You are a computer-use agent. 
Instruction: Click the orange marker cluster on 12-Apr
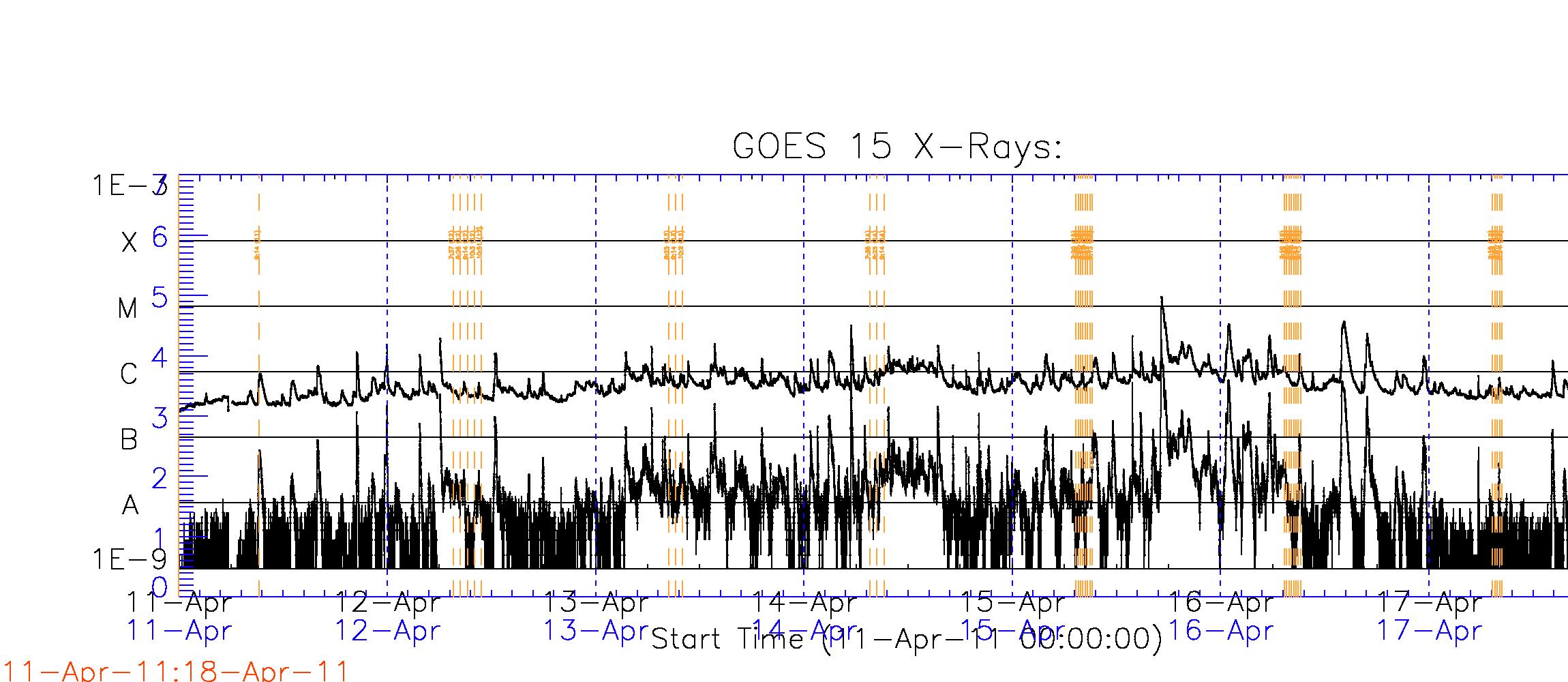pyautogui.click(x=467, y=385)
